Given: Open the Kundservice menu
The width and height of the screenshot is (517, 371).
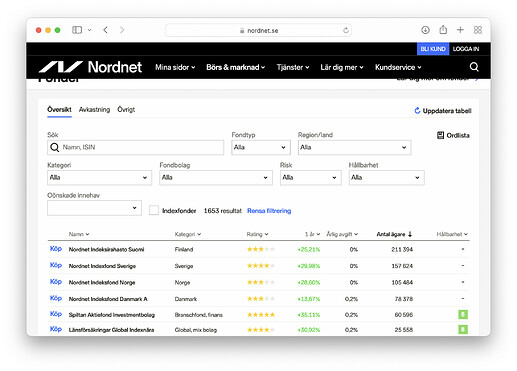Looking at the screenshot, I should tap(398, 67).
